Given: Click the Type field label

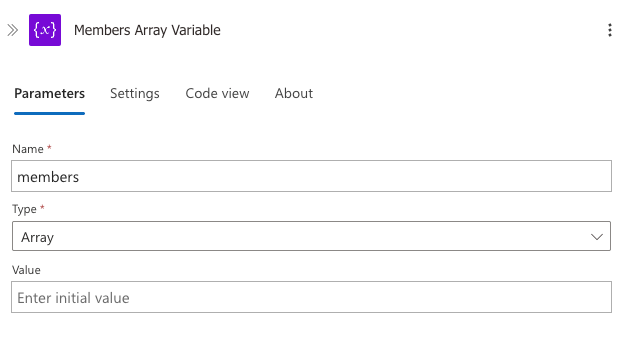Looking at the screenshot, I should [24, 209].
